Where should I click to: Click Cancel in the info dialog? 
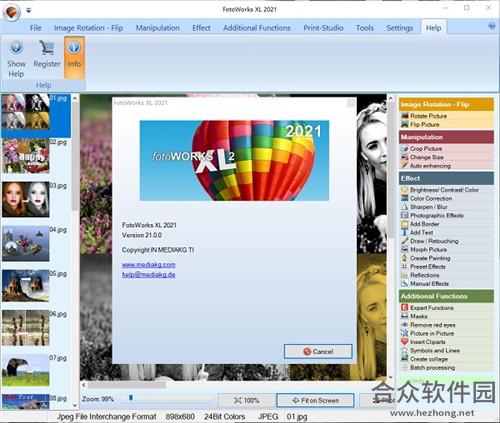coord(318,351)
